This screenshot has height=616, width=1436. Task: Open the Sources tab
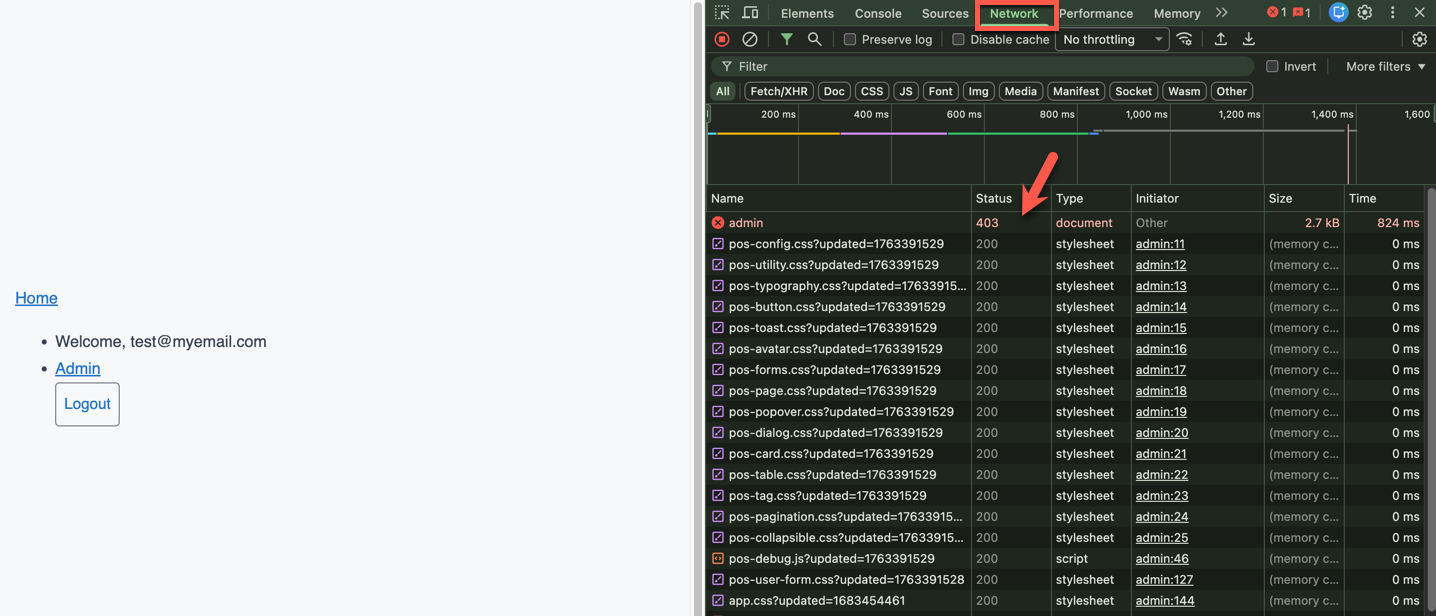(944, 13)
